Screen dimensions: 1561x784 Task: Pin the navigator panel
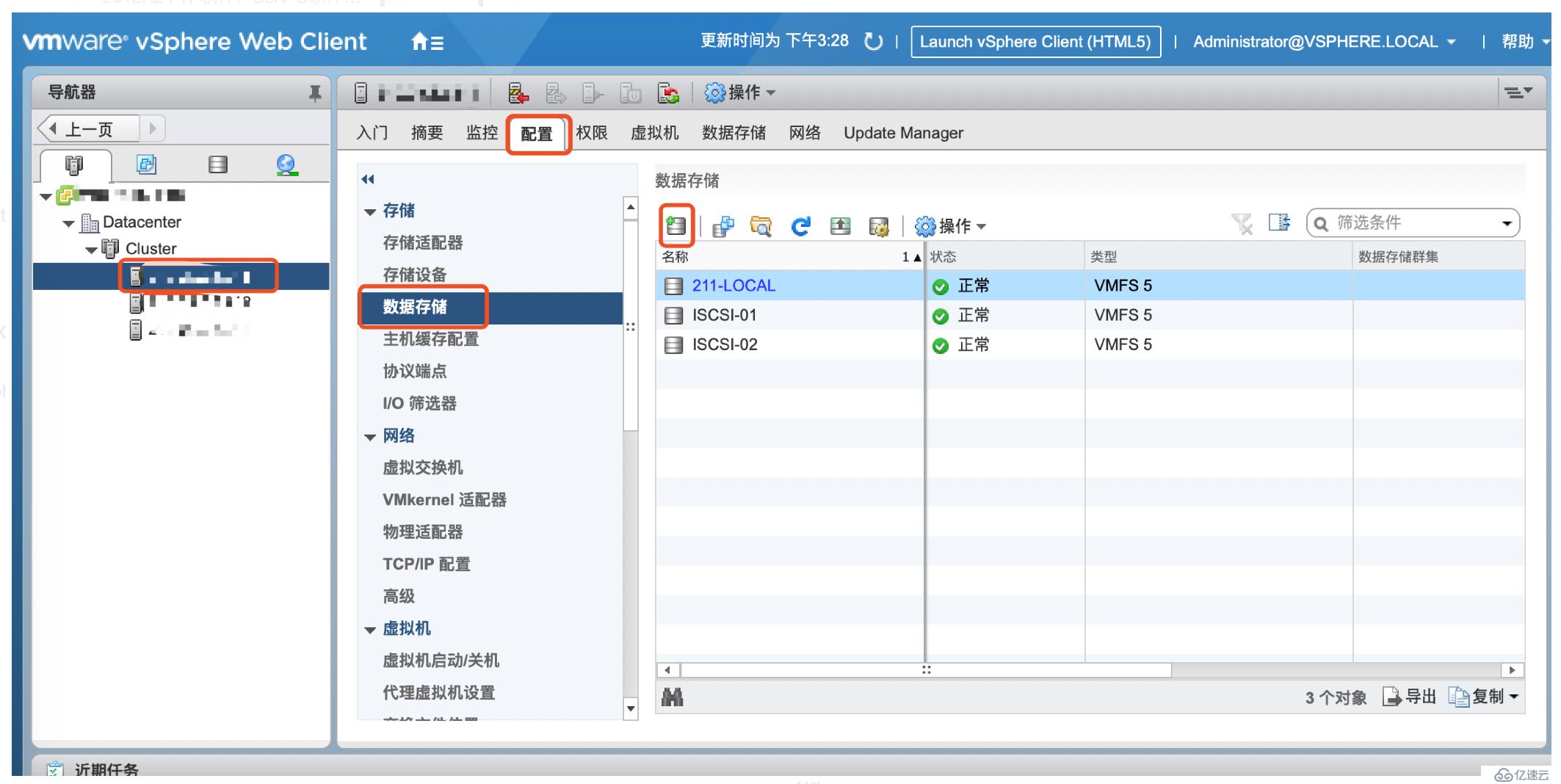[x=315, y=92]
